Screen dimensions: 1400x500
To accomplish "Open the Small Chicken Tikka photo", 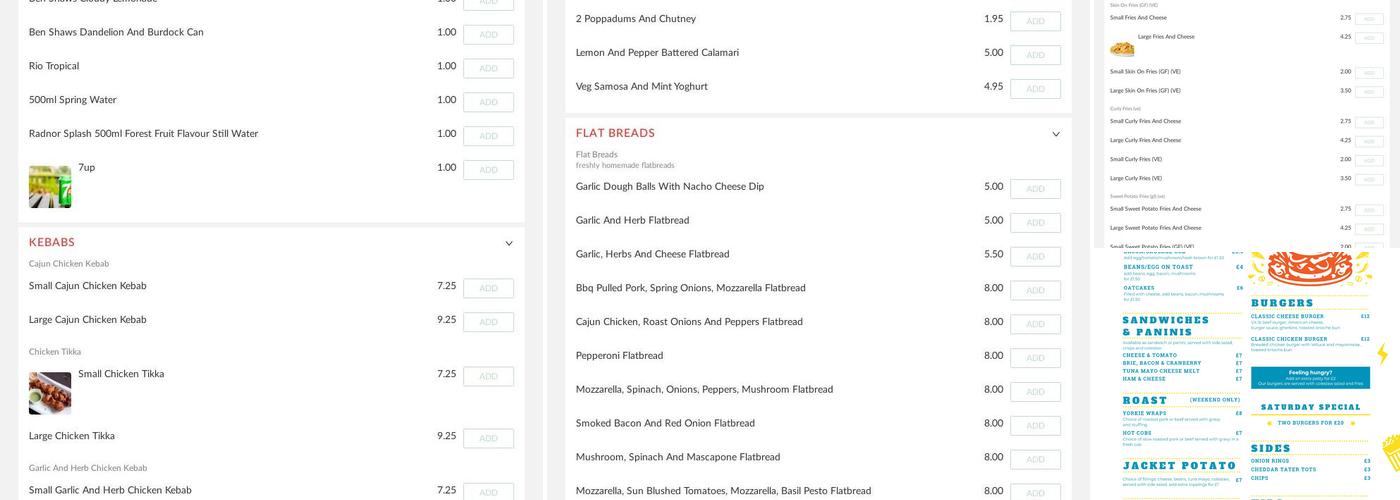I will (50, 393).
